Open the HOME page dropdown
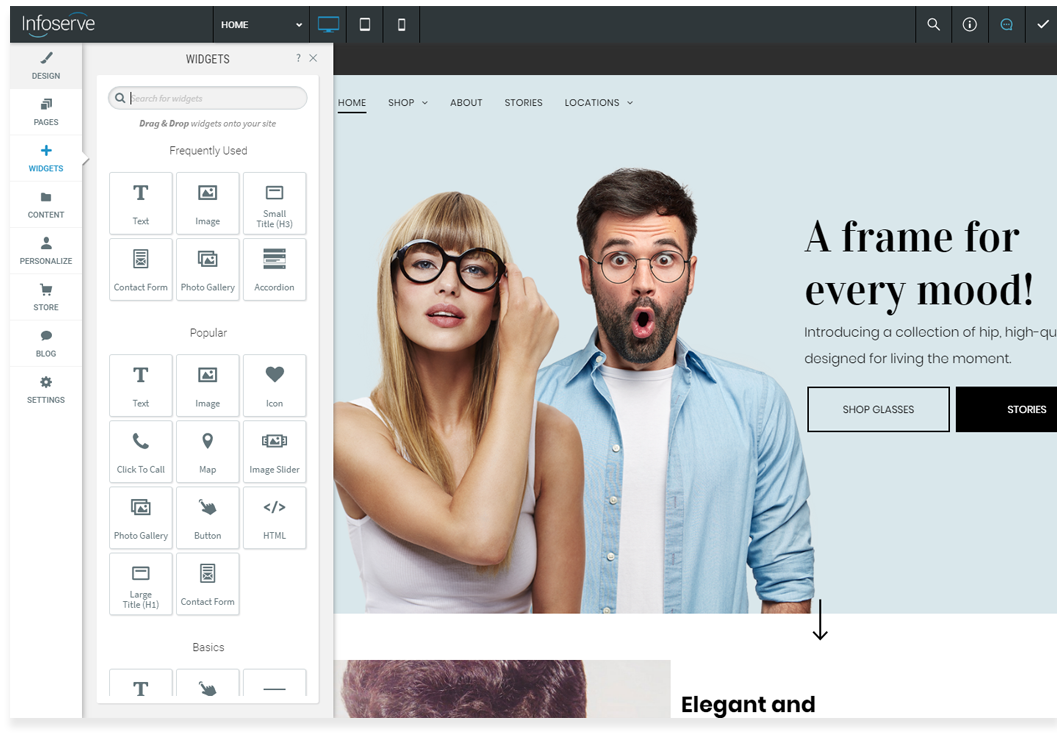The image size is (1057, 737). pyautogui.click(x=261, y=25)
